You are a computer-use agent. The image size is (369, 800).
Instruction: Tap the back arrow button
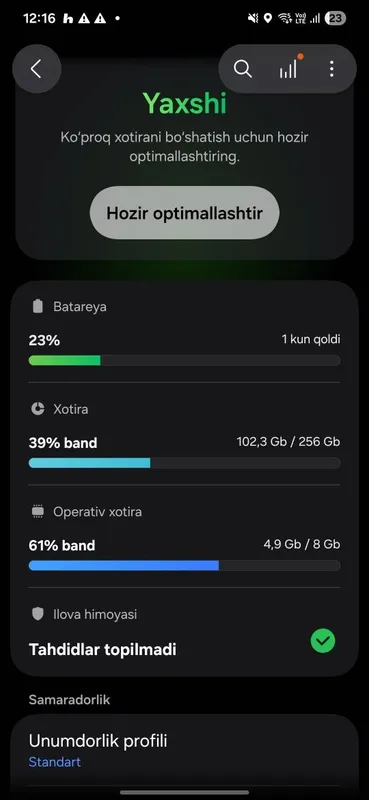[x=36, y=68]
